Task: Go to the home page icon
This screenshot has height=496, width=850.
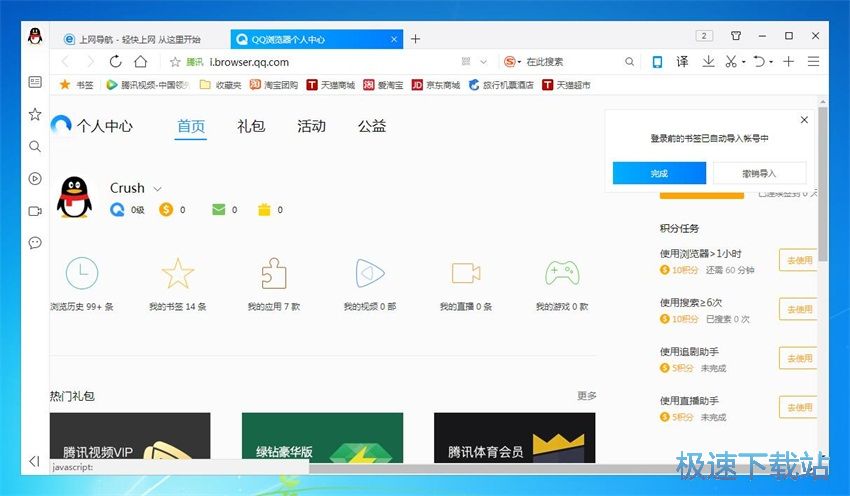Action: tap(141, 62)
